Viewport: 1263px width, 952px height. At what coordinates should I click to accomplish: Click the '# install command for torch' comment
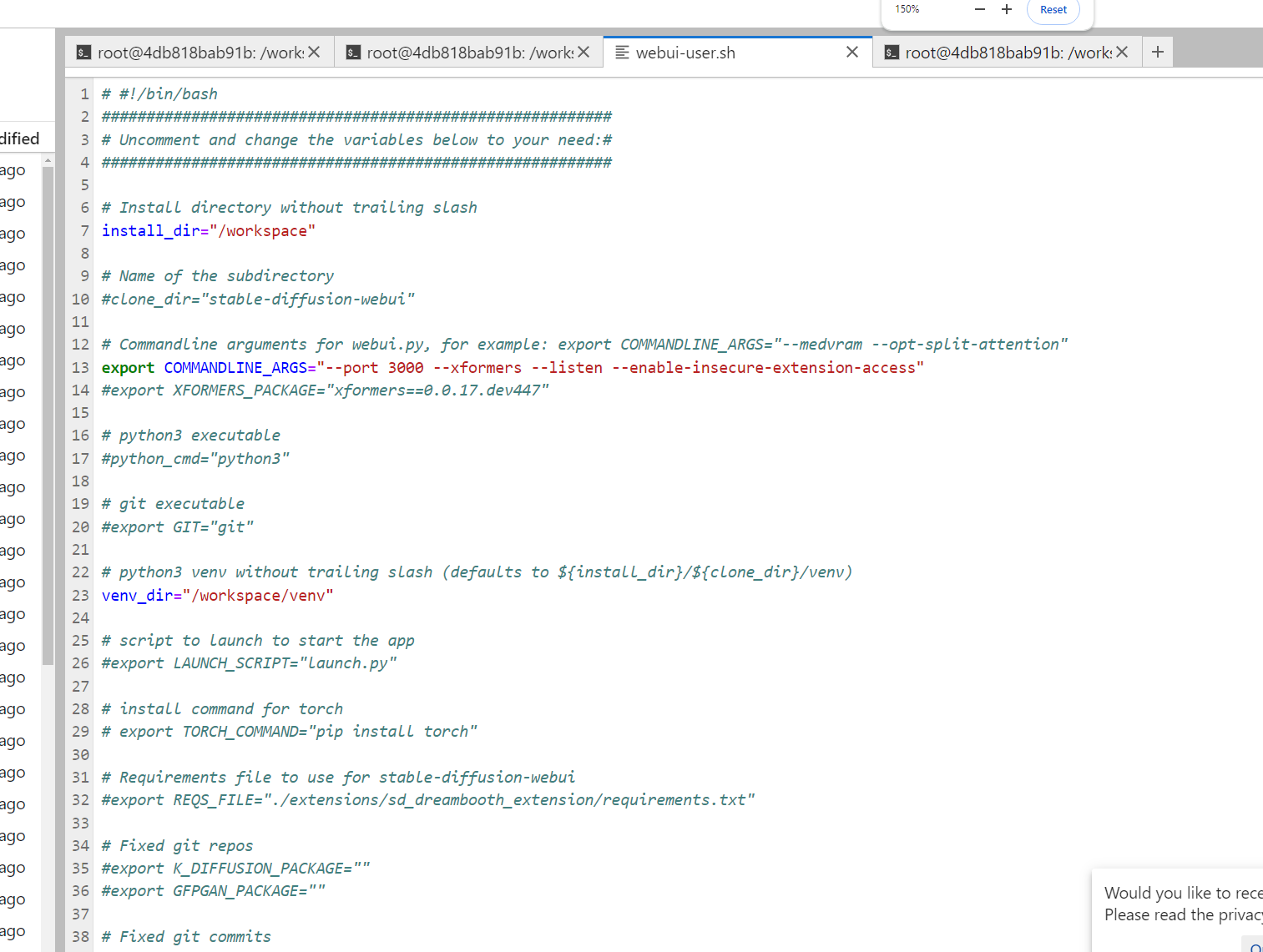click(x=222, y=708)
